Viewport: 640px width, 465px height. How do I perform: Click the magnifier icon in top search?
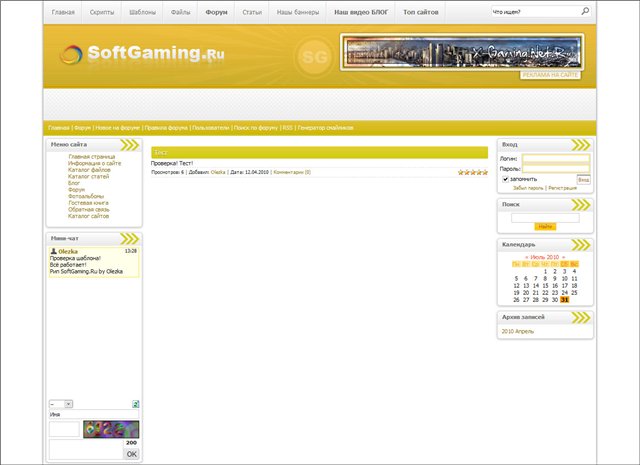coord(585,11)
